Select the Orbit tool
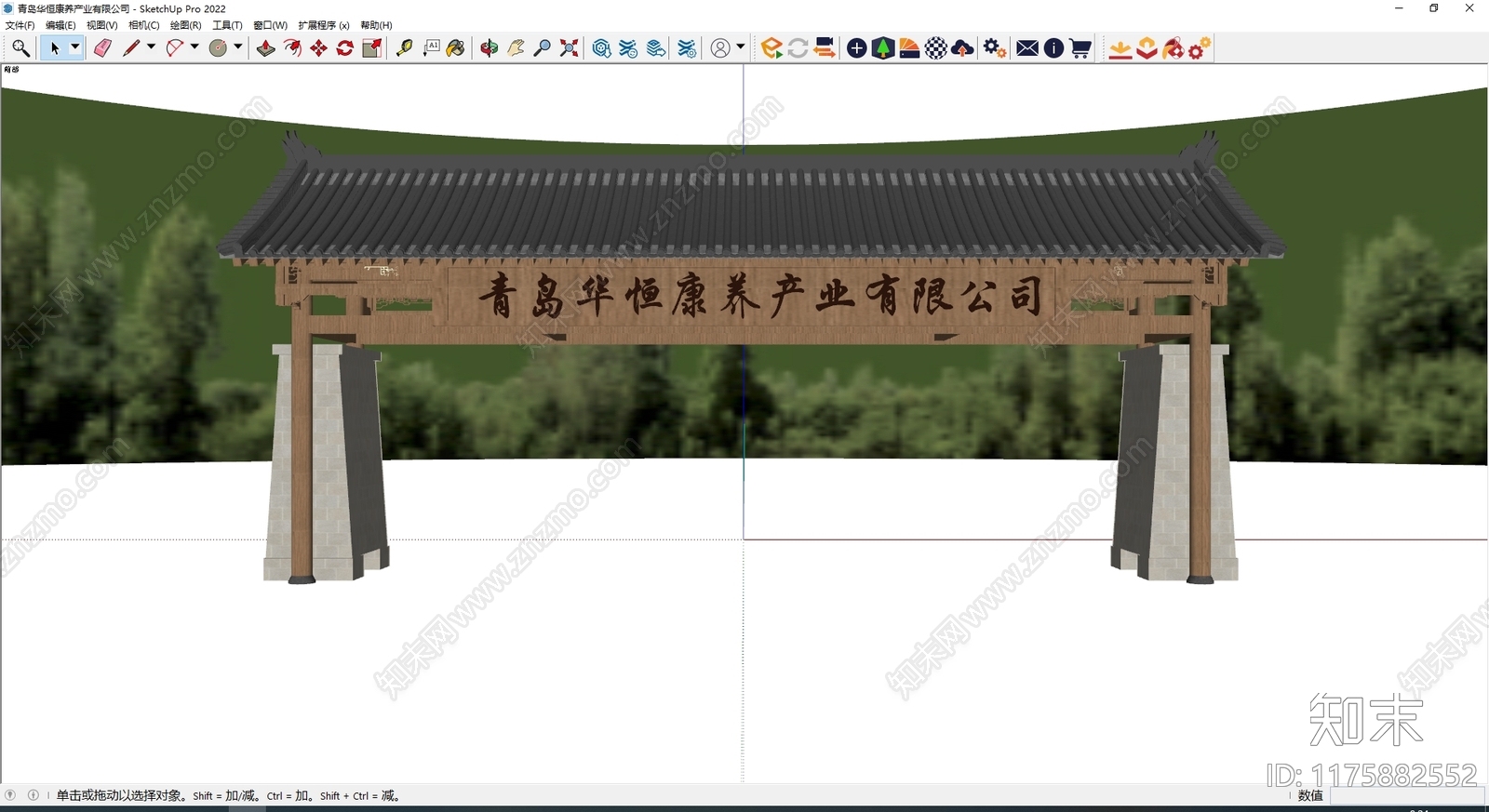Image resolution: width=1489 pixels, height=812 pixels. point(490,48)
